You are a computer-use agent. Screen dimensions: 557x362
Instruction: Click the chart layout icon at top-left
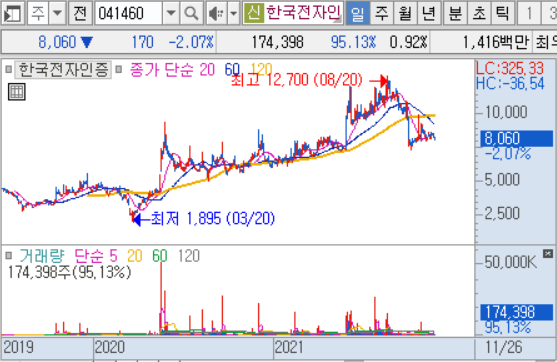12,13
